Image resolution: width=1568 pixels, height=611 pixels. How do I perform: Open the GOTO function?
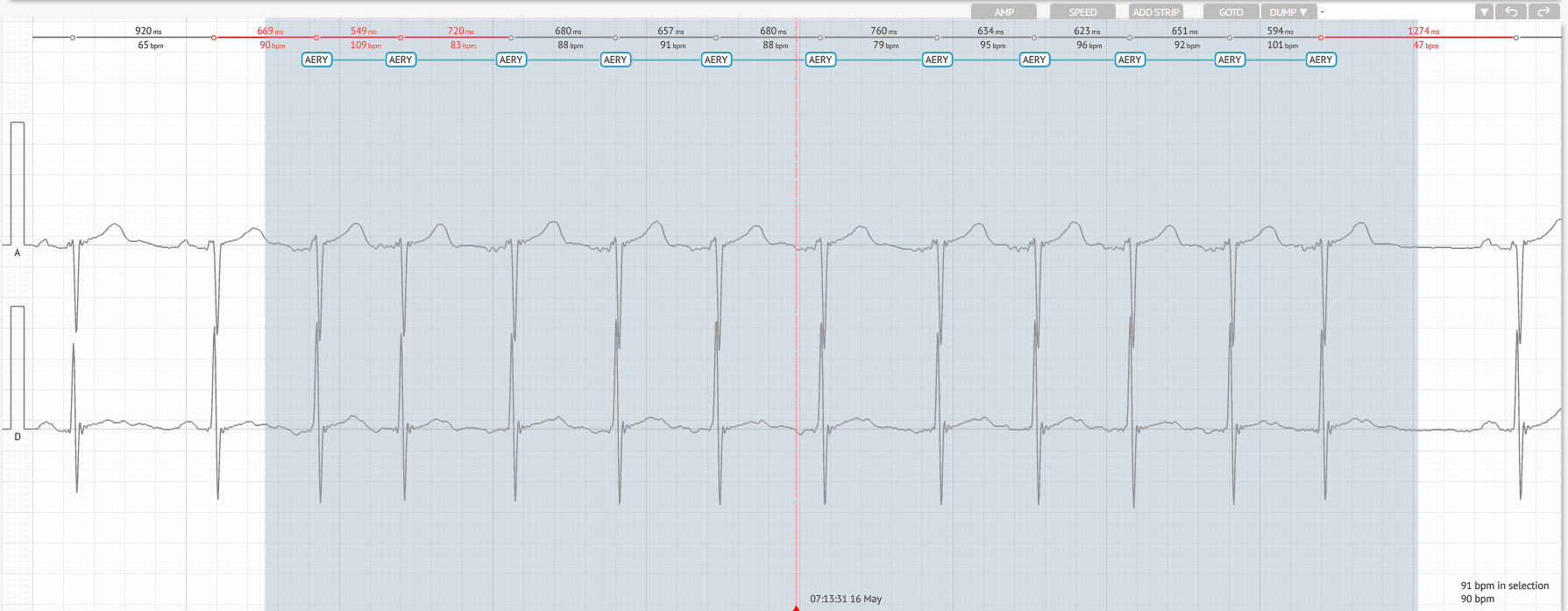coord(1231,11)
